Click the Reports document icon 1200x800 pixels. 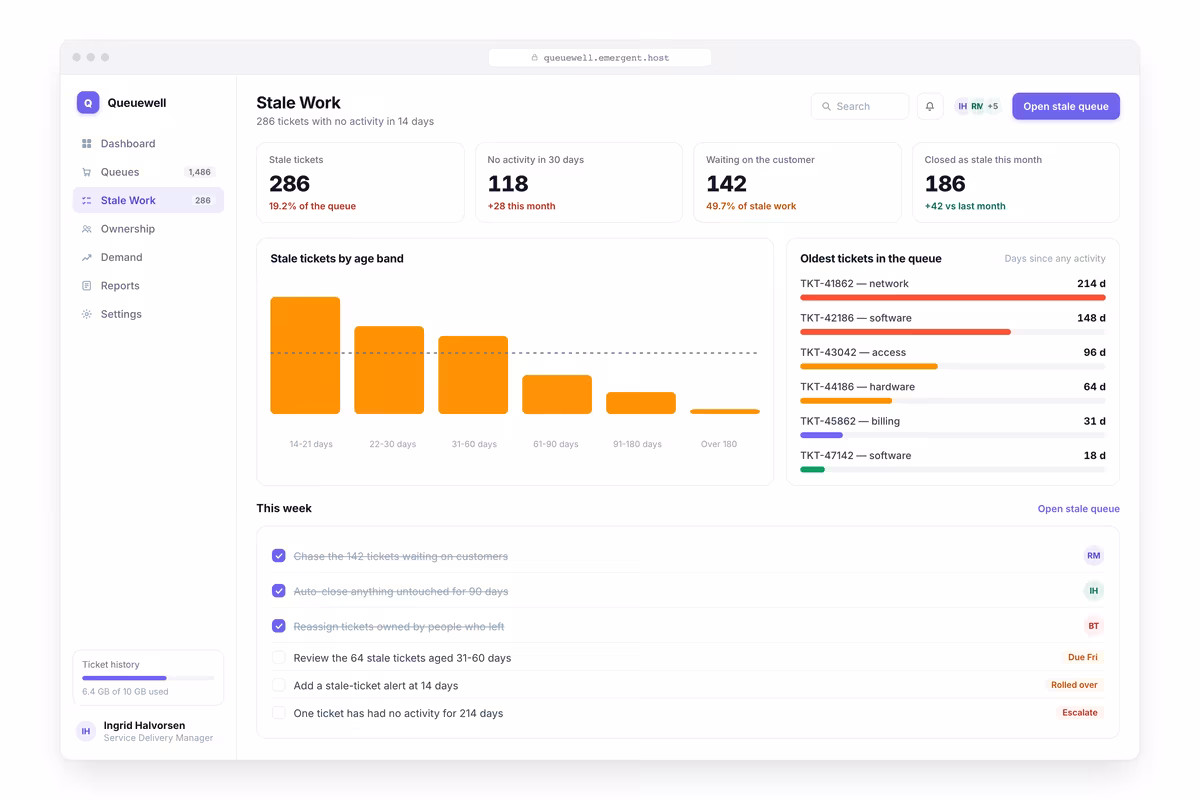(87, 286)
